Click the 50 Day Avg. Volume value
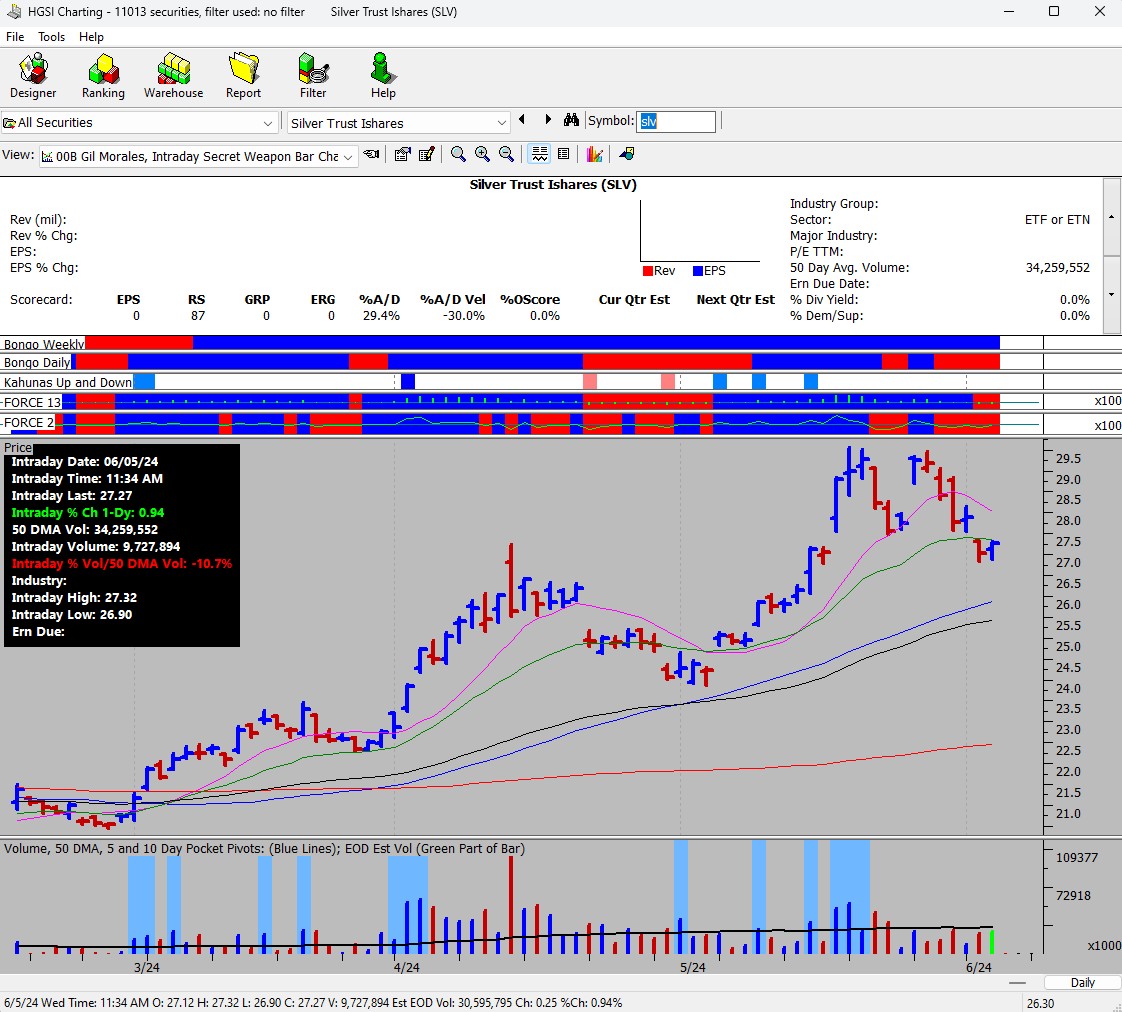 (x=1057, y=268)
